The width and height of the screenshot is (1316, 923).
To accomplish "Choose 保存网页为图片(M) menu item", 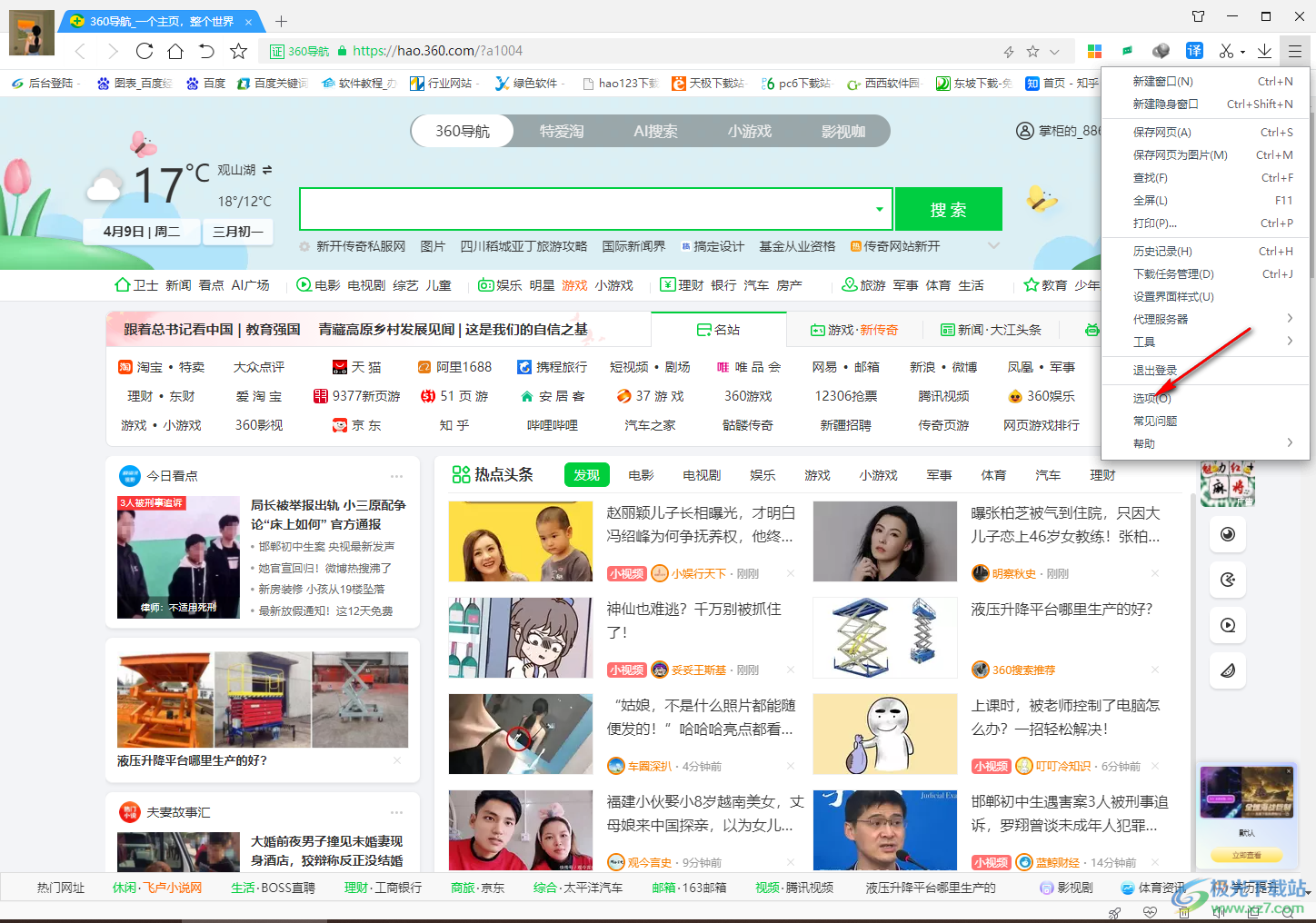I will pyautogui.click(x=1205, y=155).
